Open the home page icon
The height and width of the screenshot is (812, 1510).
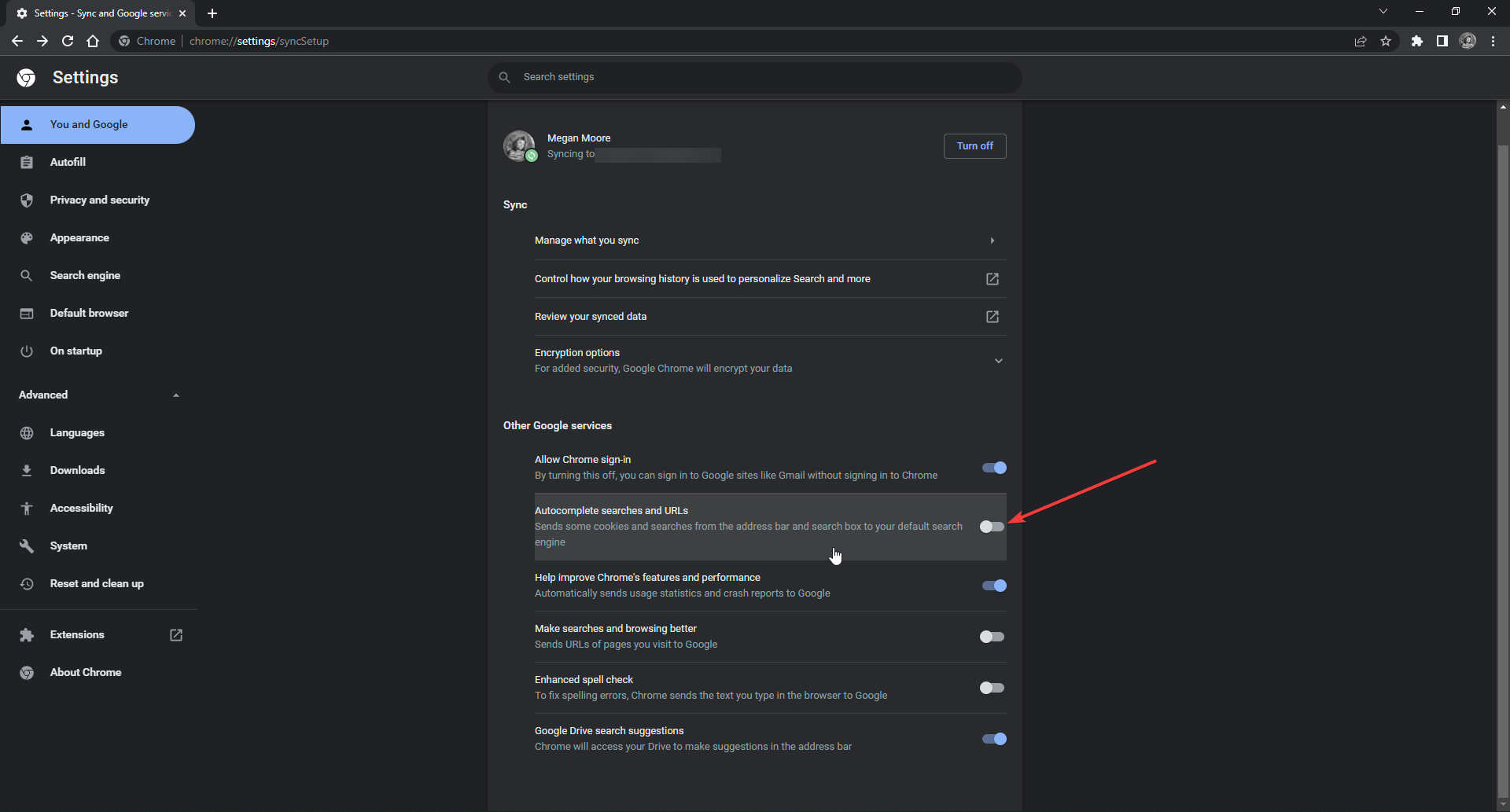click(x=93, y=41)
